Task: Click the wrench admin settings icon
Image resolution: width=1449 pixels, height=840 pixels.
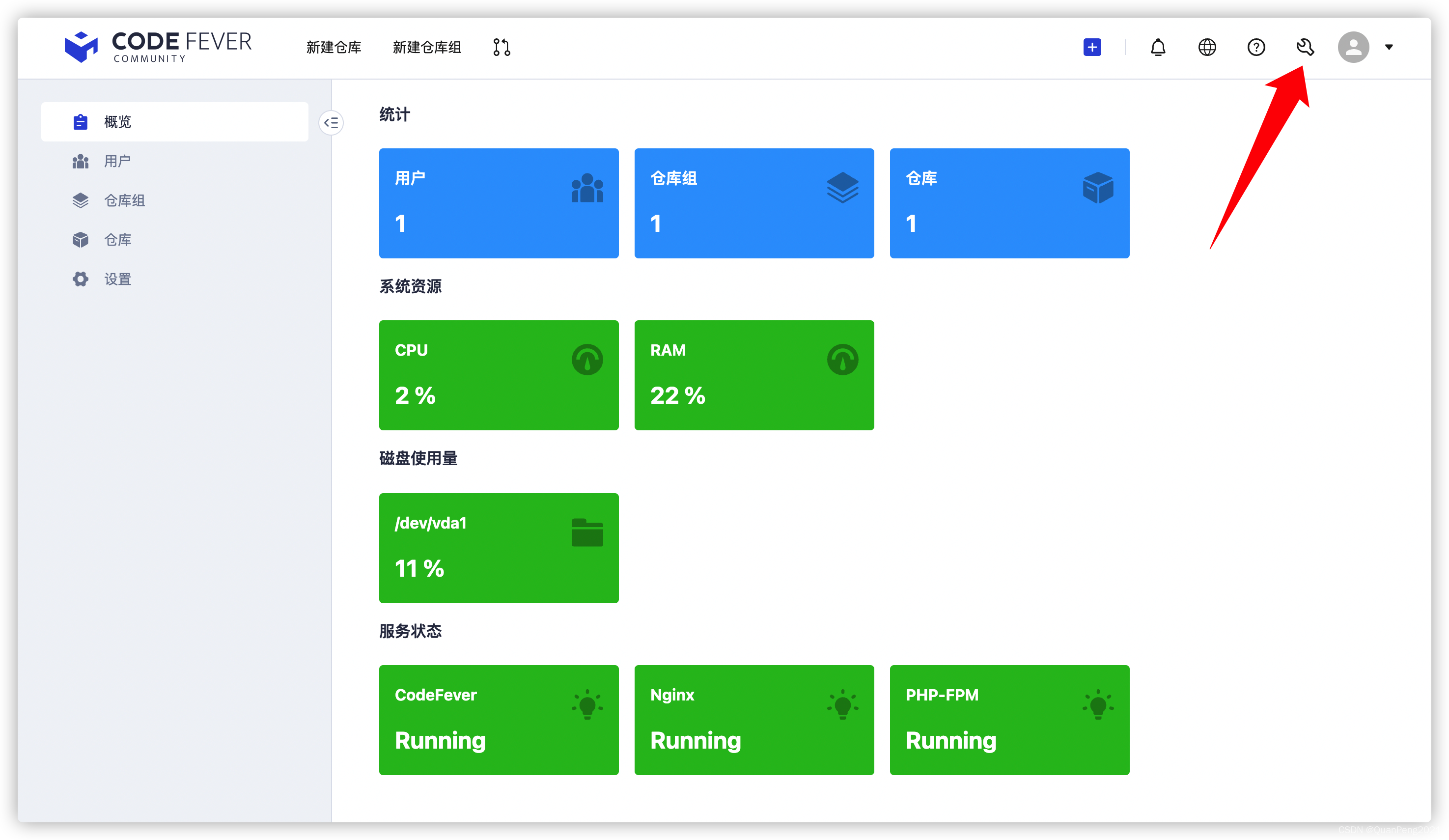Action: [1305, 47]
